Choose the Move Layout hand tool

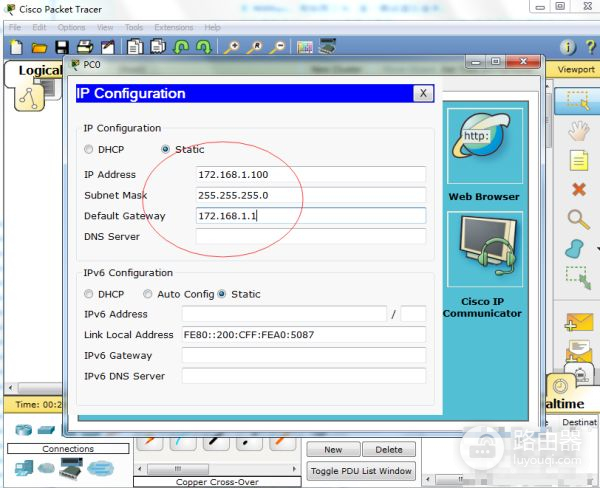(578, 130)
